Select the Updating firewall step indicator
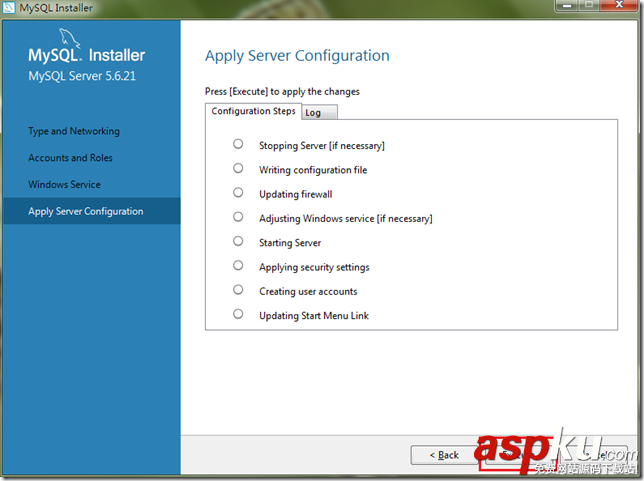 click(238, 192)
